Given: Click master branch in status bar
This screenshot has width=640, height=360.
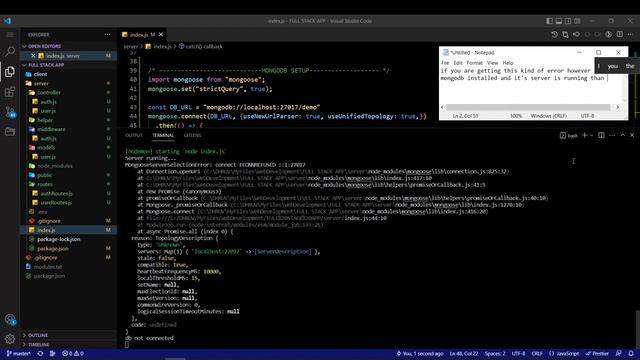Looking at the screenshot, I should click(x=19, y=353).
